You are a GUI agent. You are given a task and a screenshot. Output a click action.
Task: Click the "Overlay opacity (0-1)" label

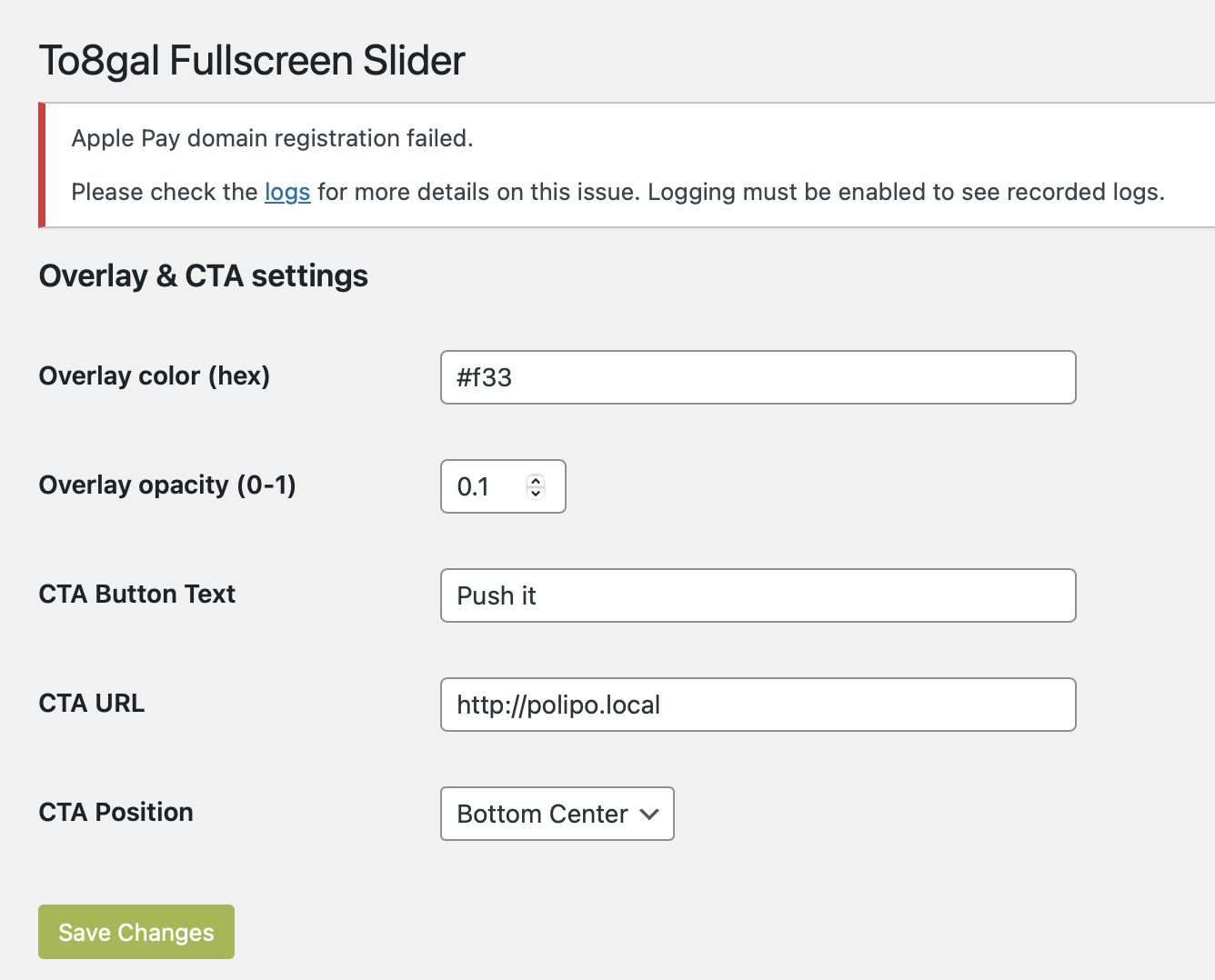tap(167, 485)
